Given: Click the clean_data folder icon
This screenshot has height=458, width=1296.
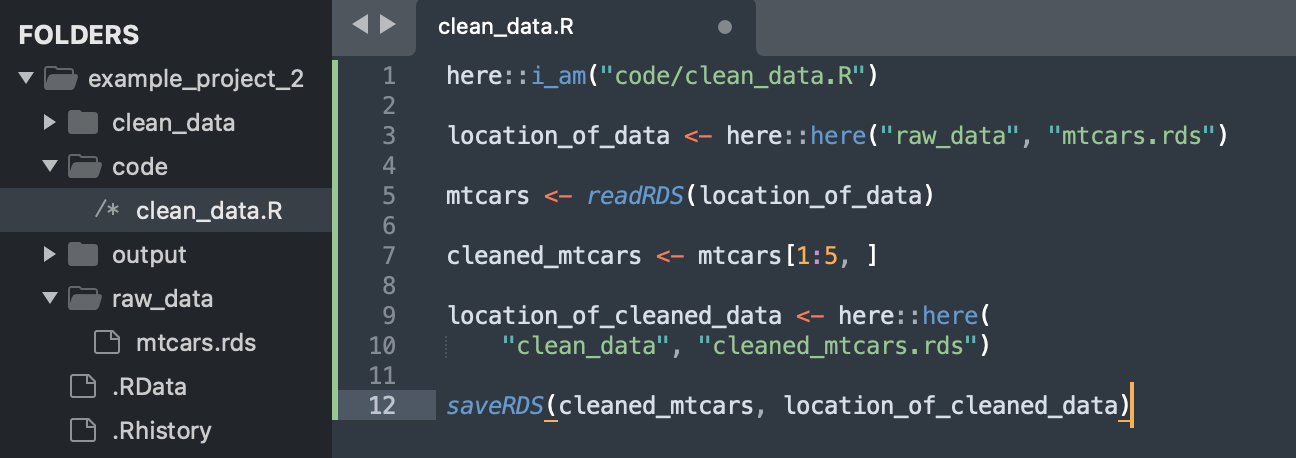Looking at the screenshot, I should point(83,123).
